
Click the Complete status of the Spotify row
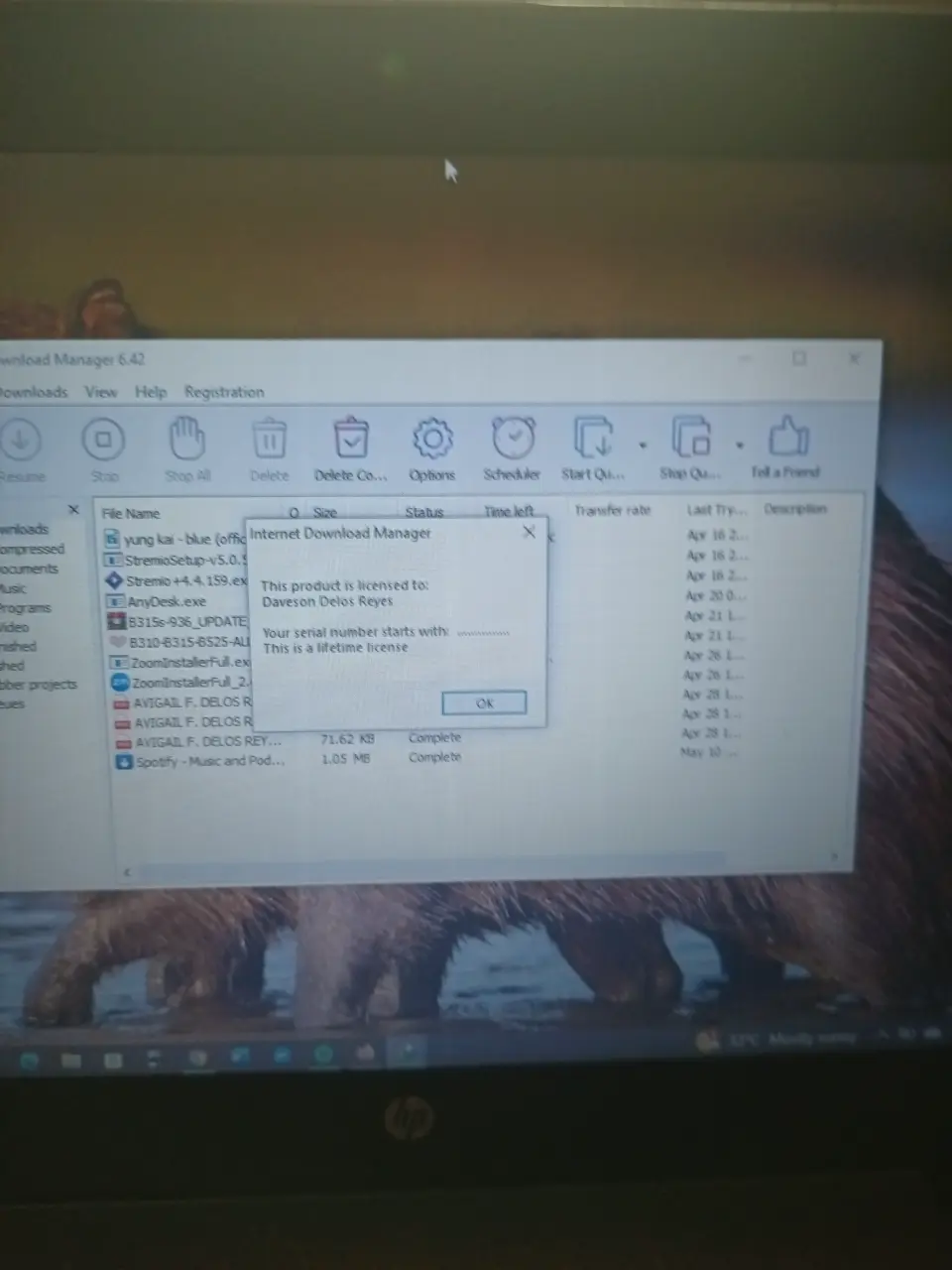434,757
